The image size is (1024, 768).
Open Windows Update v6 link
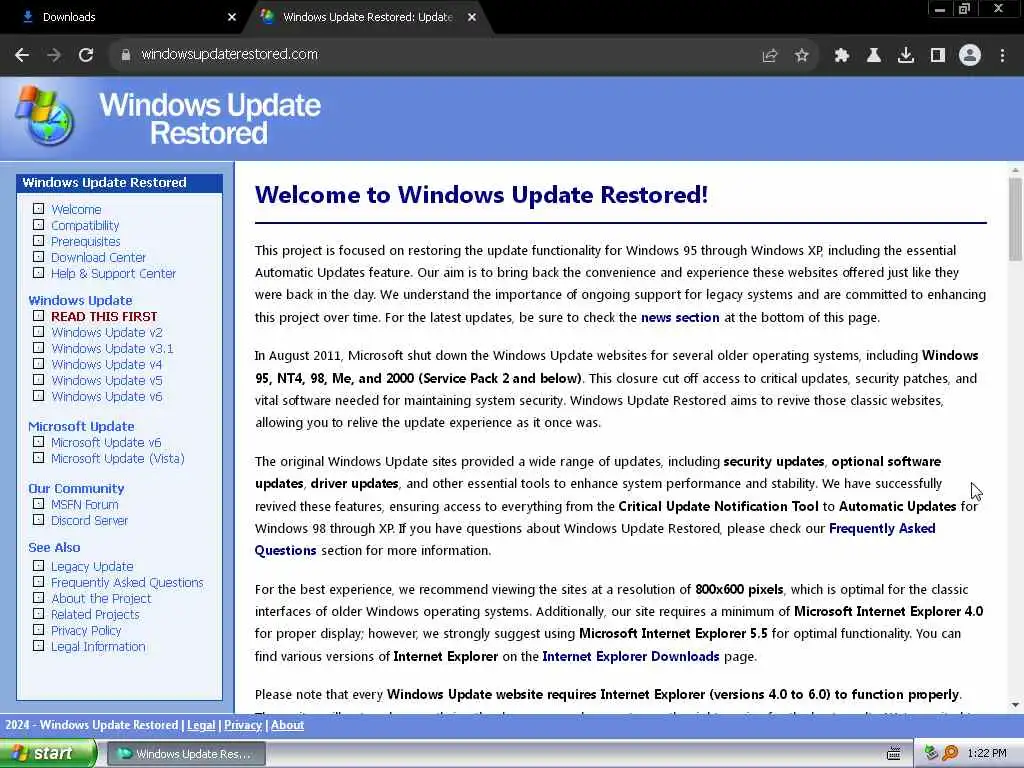(106, 396)
